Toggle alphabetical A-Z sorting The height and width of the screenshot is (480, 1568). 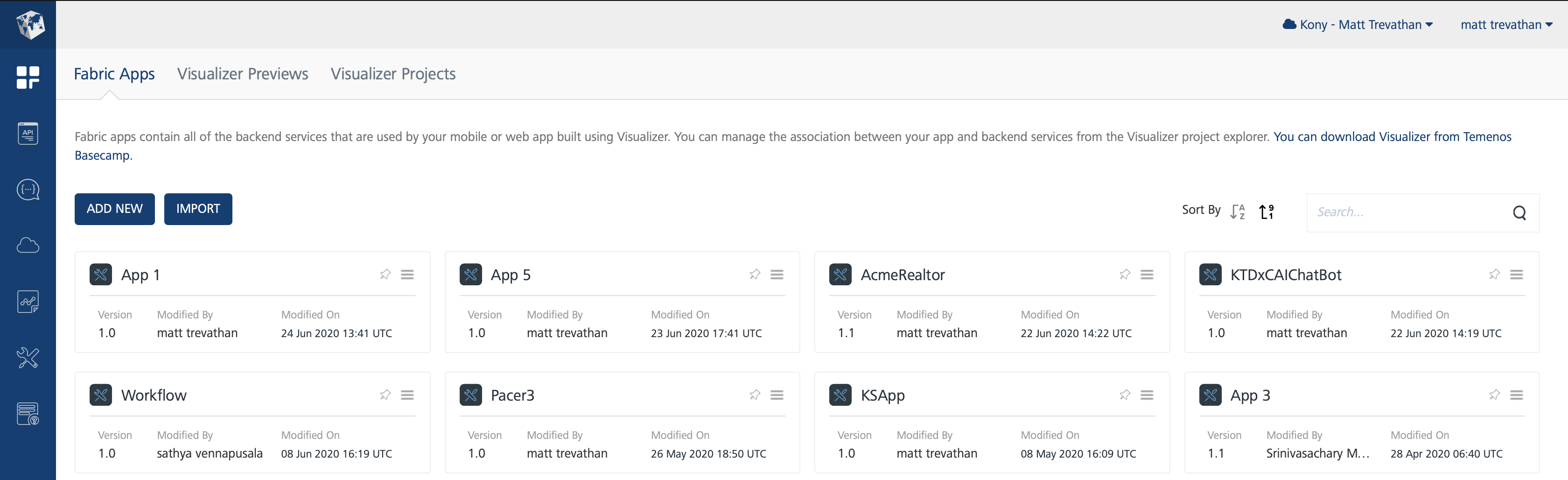[1238, 212]
